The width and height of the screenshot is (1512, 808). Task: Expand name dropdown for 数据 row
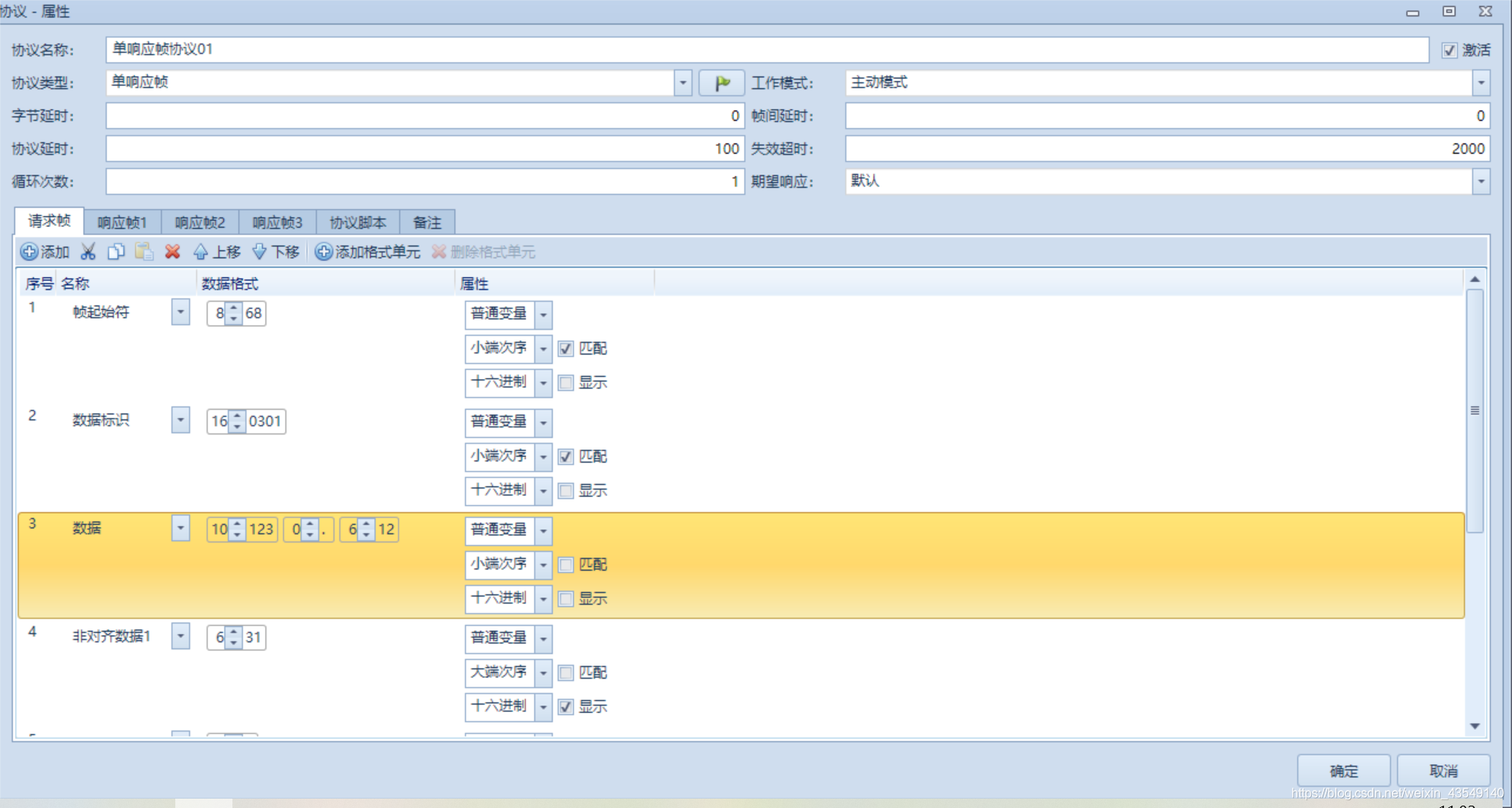click(x=181, y=528)
